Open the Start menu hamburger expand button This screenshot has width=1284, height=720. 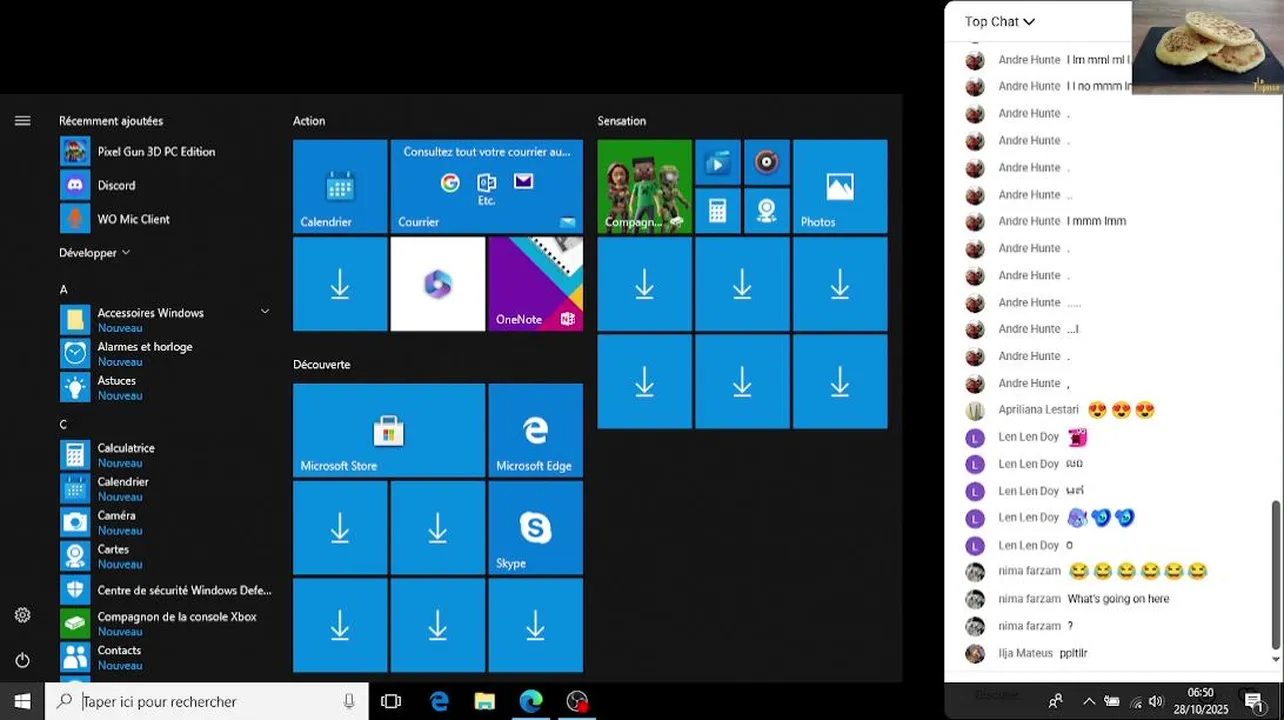[22, 121]
